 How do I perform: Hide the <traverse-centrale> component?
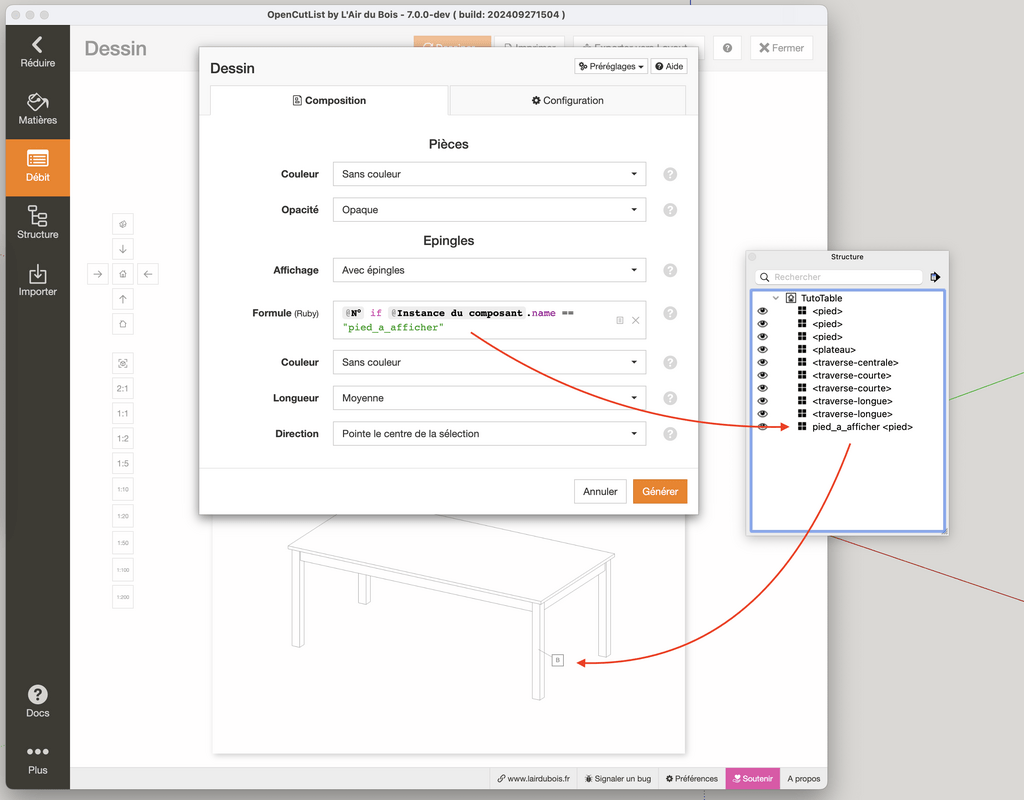[762, 362]
